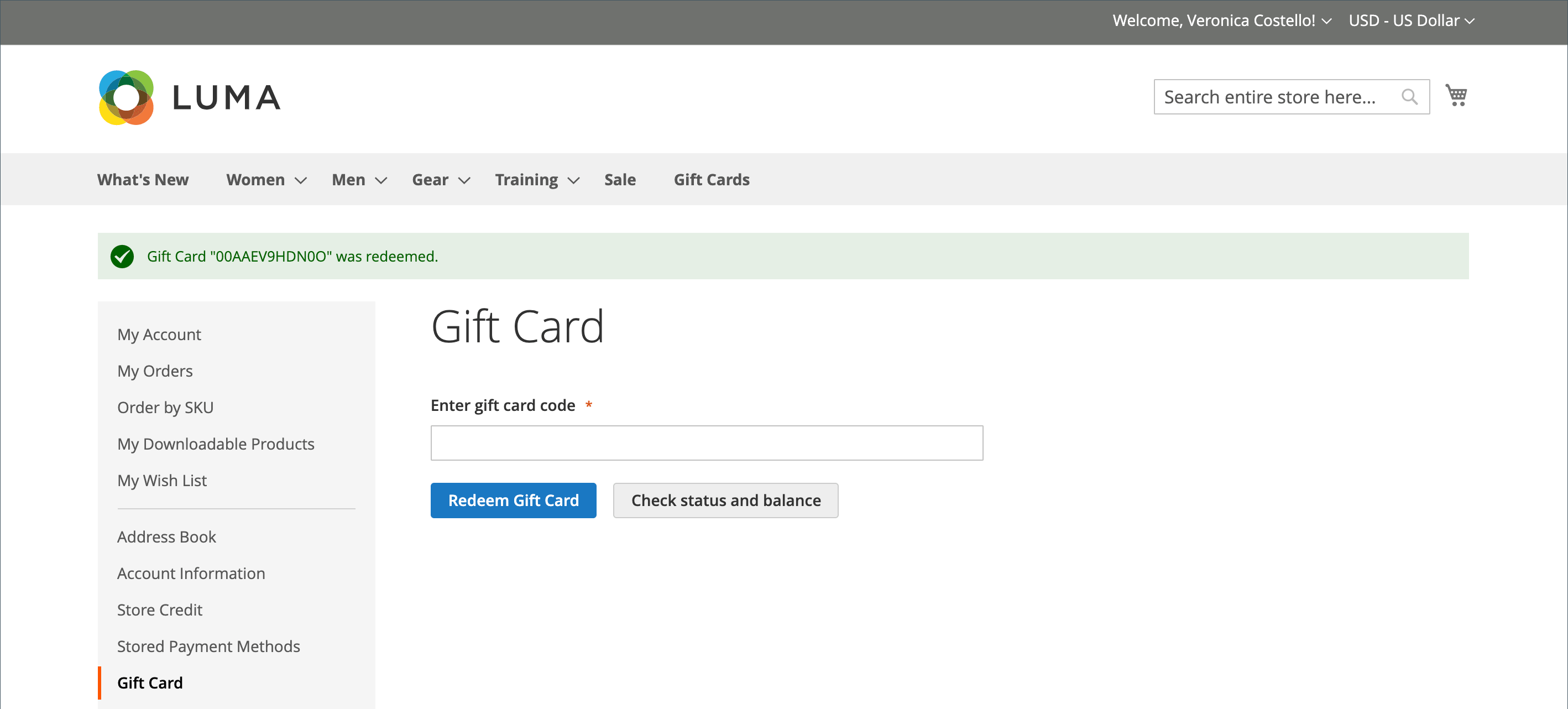Expand the Training menu chevron
The height and width of the screenshot is (709, 1568).
pos(573,180)
